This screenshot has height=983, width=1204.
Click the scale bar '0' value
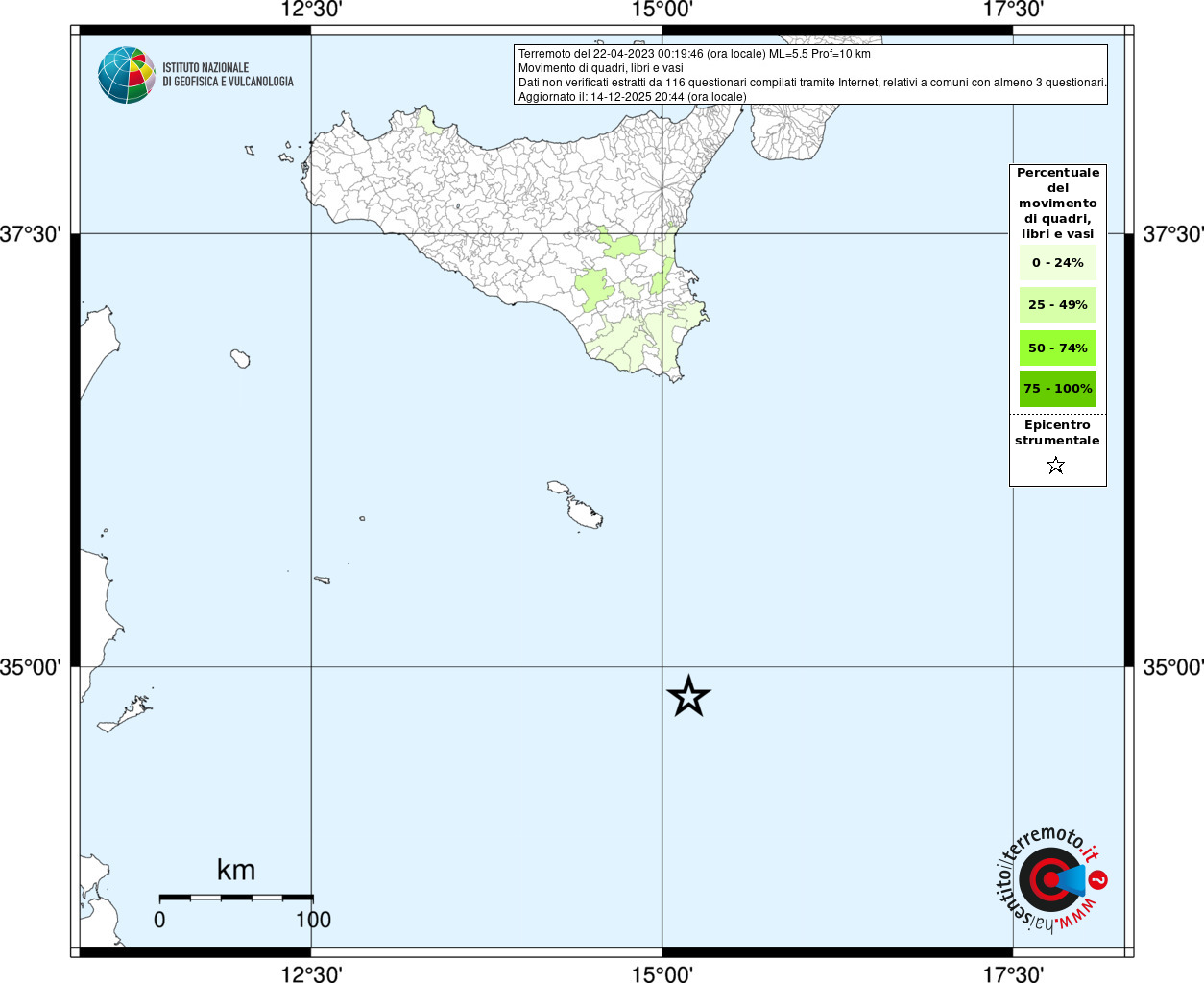click(159, 920)
